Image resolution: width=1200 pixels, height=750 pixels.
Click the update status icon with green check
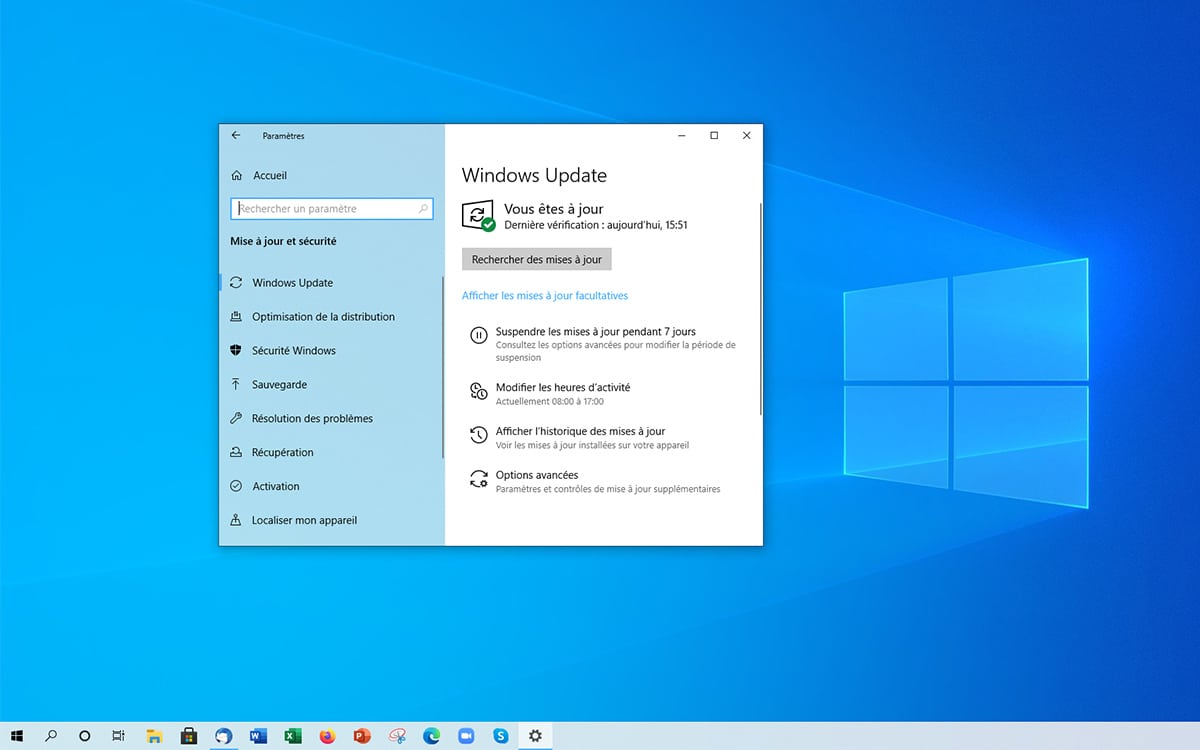click(478, 216)
